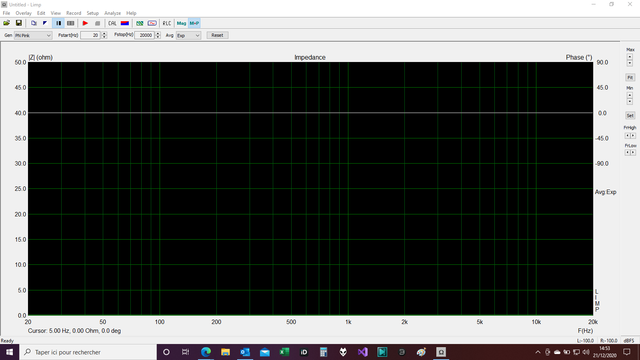Open the Calculator taskbar icon
Viewport: 640px width, 360px height.
click(x=323, y=352)
